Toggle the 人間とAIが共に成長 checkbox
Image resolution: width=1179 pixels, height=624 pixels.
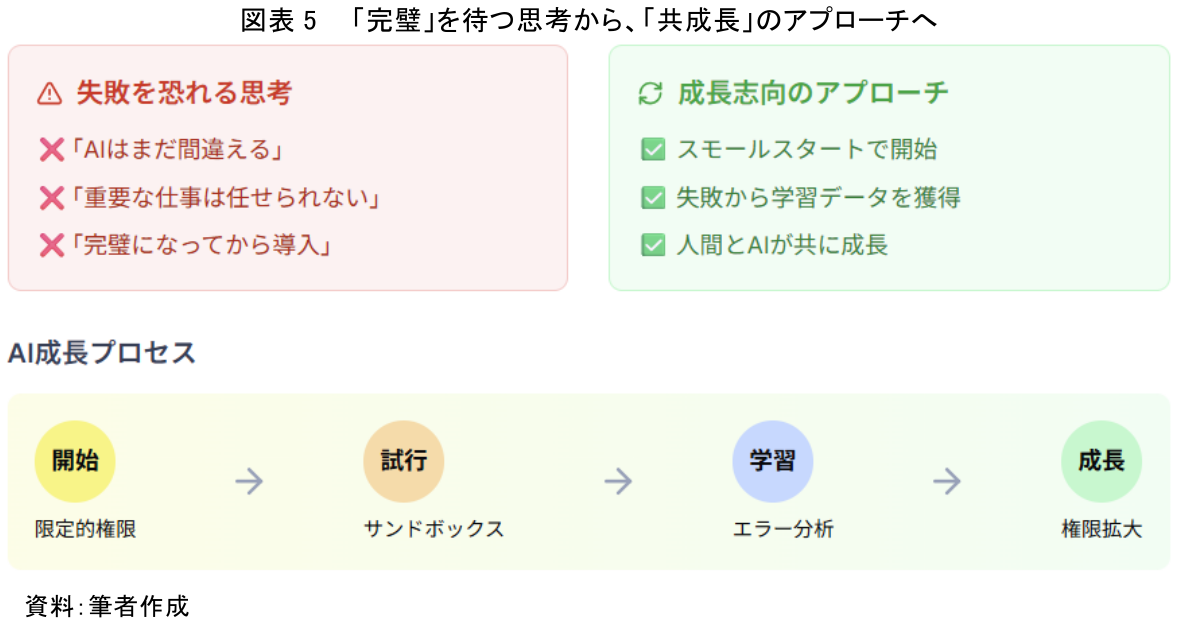[x=653, y=245]
